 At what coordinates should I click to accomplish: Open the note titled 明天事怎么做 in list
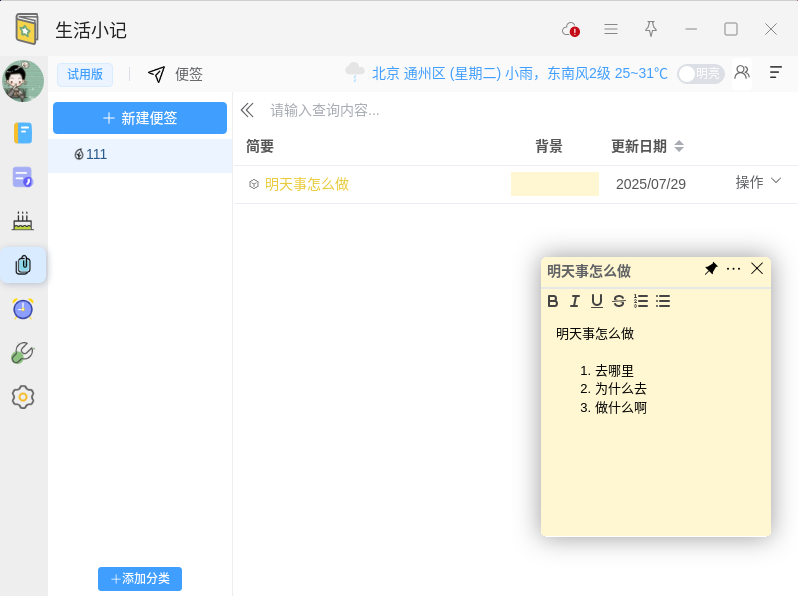tap(306, 184)
